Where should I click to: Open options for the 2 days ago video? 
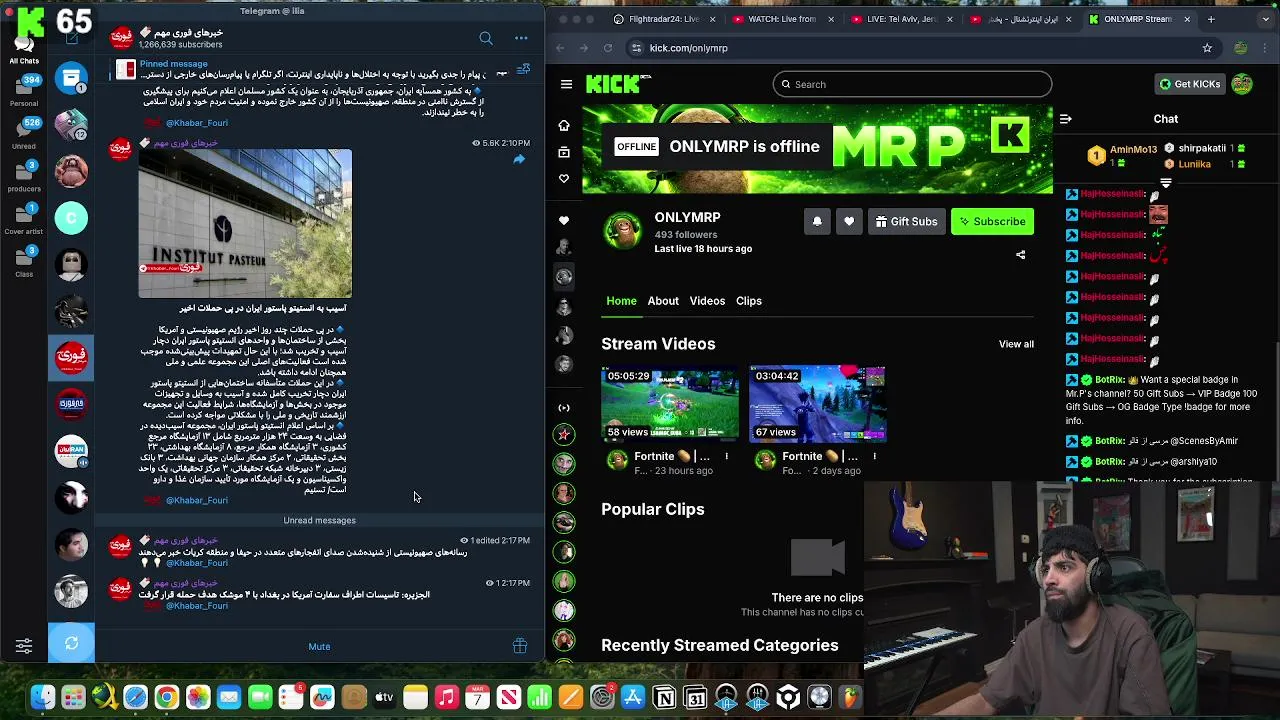874,456
